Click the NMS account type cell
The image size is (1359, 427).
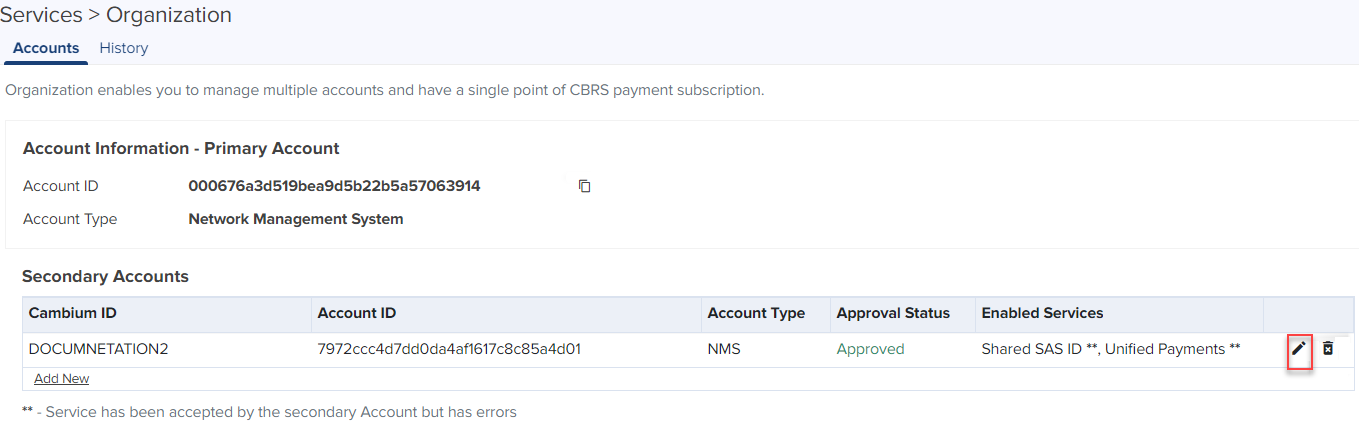724,349
